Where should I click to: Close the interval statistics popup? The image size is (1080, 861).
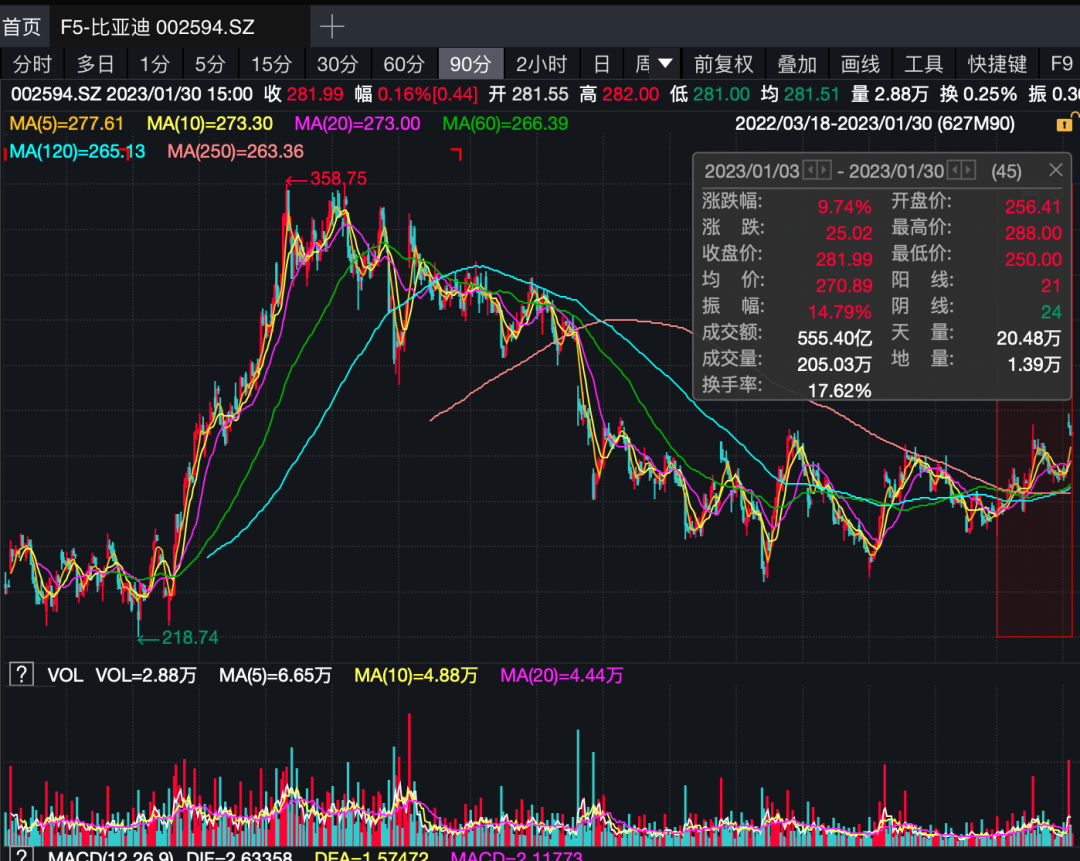point(1055,170)
